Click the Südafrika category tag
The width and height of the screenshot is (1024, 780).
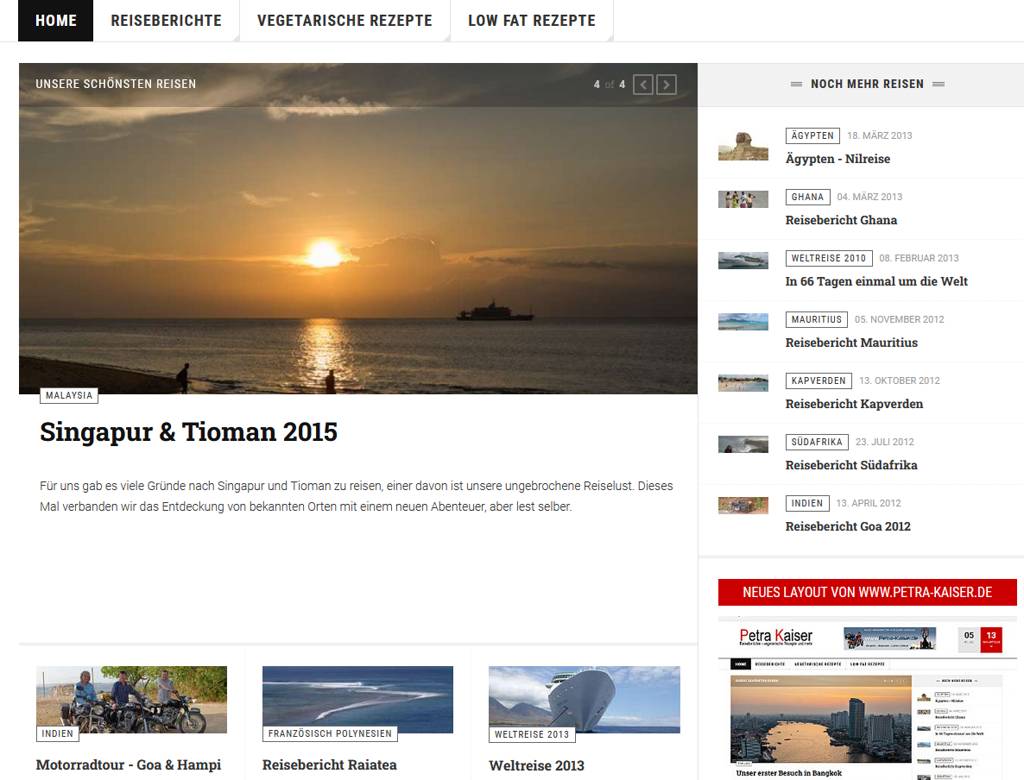click(817, 442)
